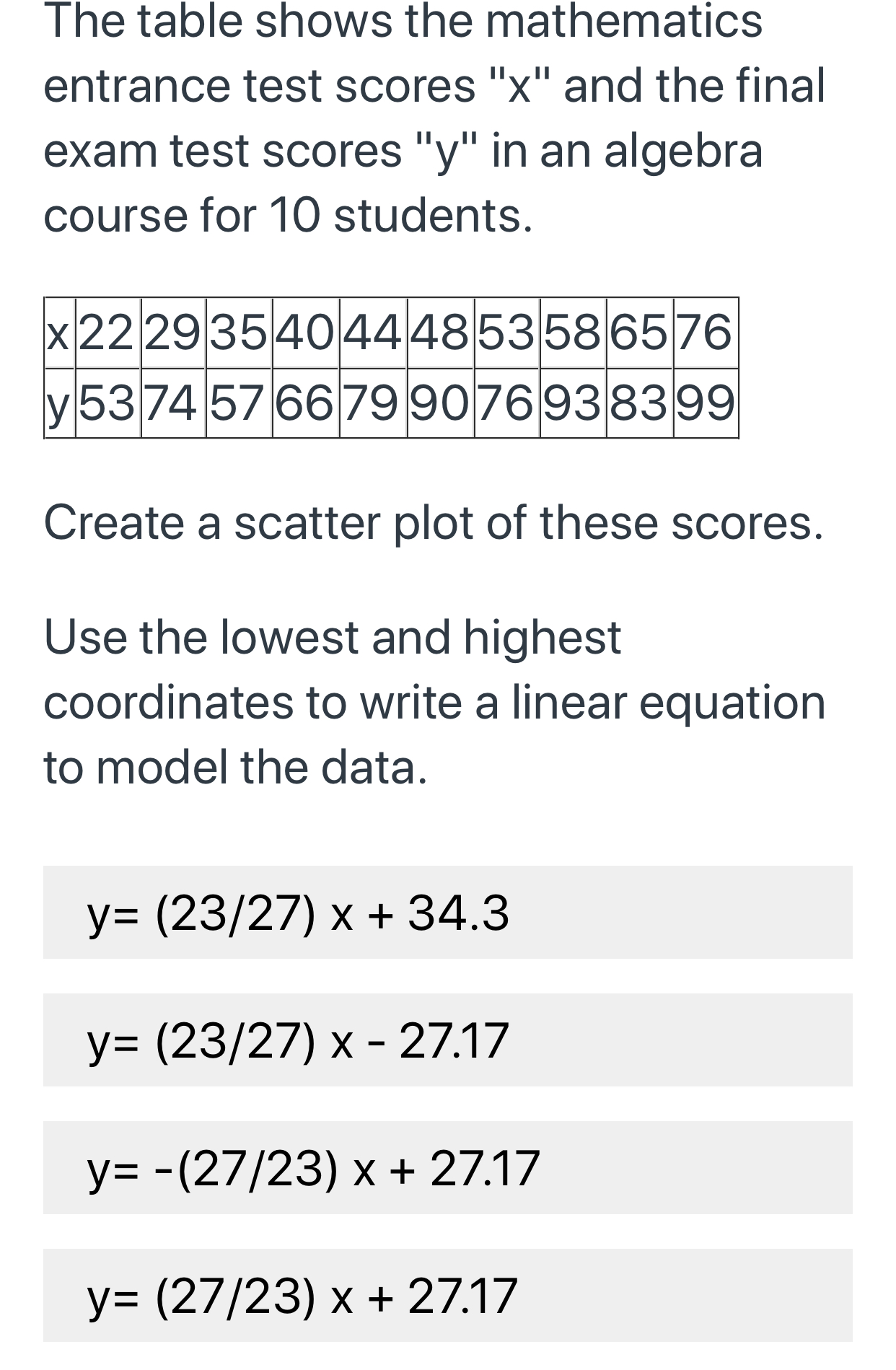Click table cell with y value 99
Image resolution: width=896 pixels, height=1370 pixels.
coord(706,403)
